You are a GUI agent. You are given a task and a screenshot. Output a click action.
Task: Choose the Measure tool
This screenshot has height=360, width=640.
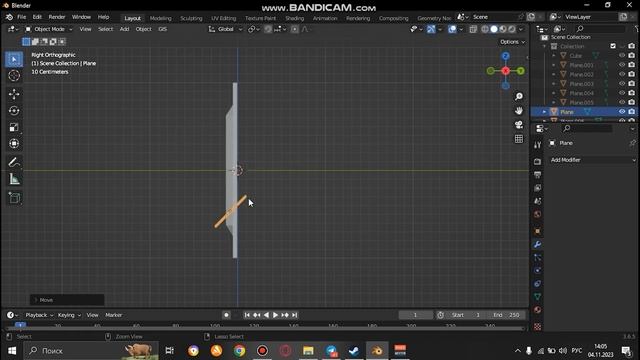pos(14,179)
